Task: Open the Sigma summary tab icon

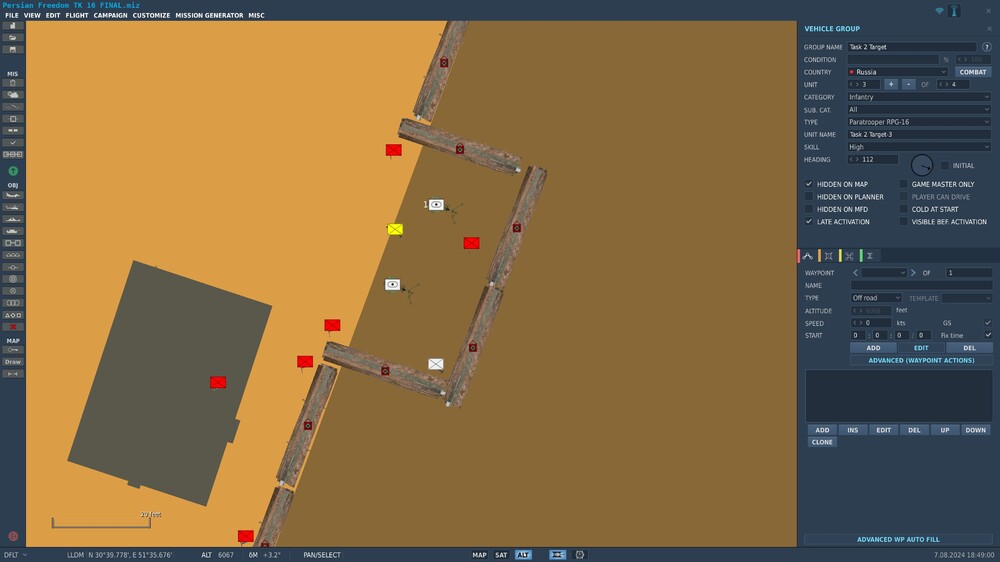Action: point(870,256)
